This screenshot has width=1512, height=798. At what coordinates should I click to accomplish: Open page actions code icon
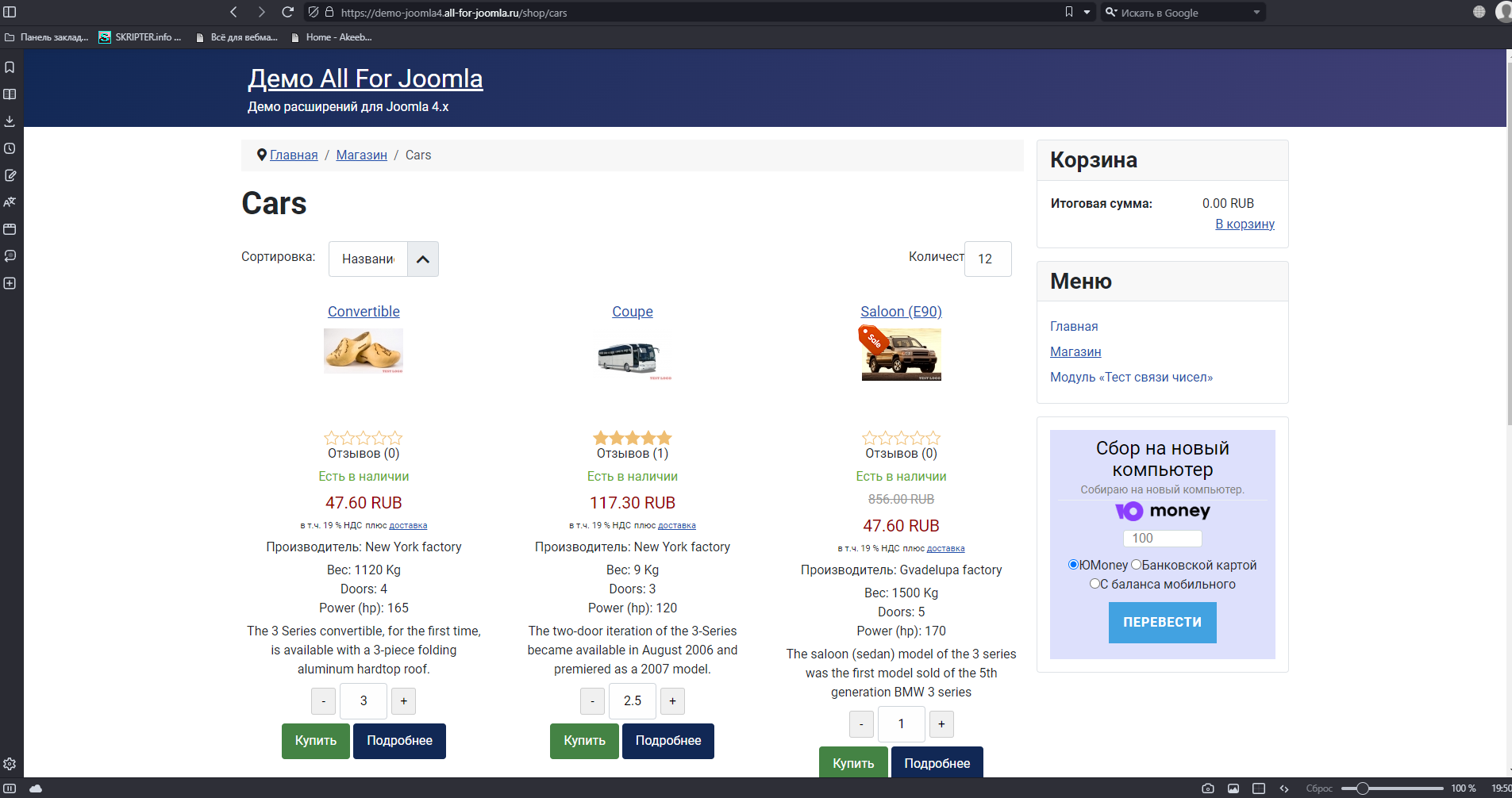[x=1284, y=788]
